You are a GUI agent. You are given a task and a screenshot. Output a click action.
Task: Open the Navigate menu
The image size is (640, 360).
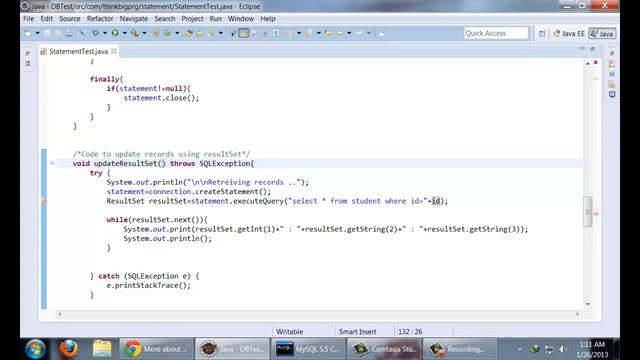(x=134, y=19)
